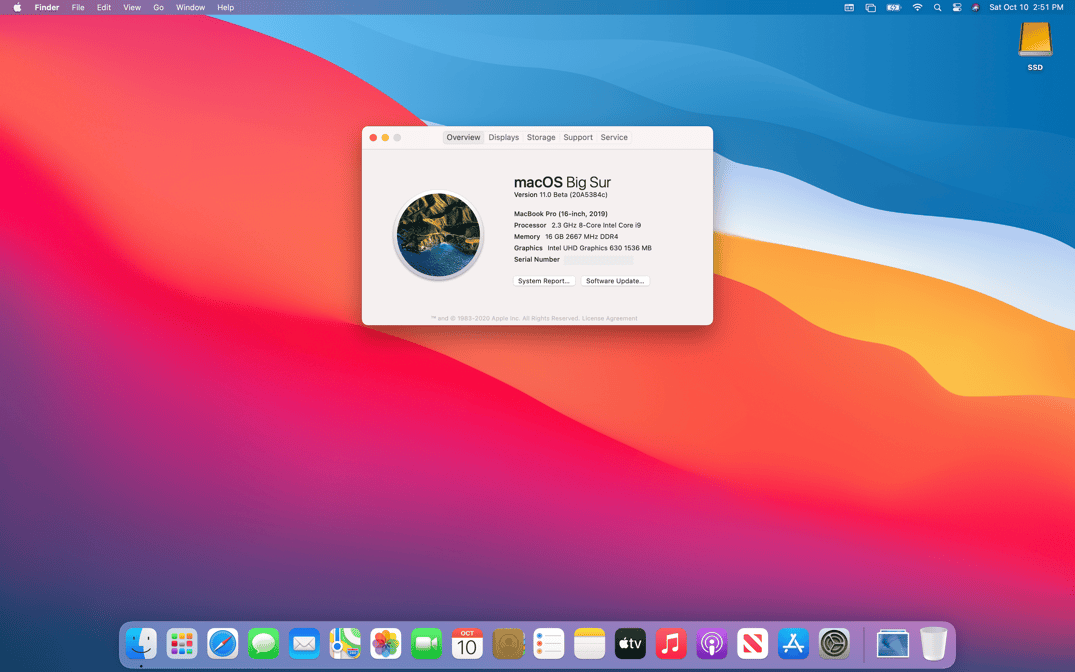Open System Preferences in the Dock

(834, 644)
